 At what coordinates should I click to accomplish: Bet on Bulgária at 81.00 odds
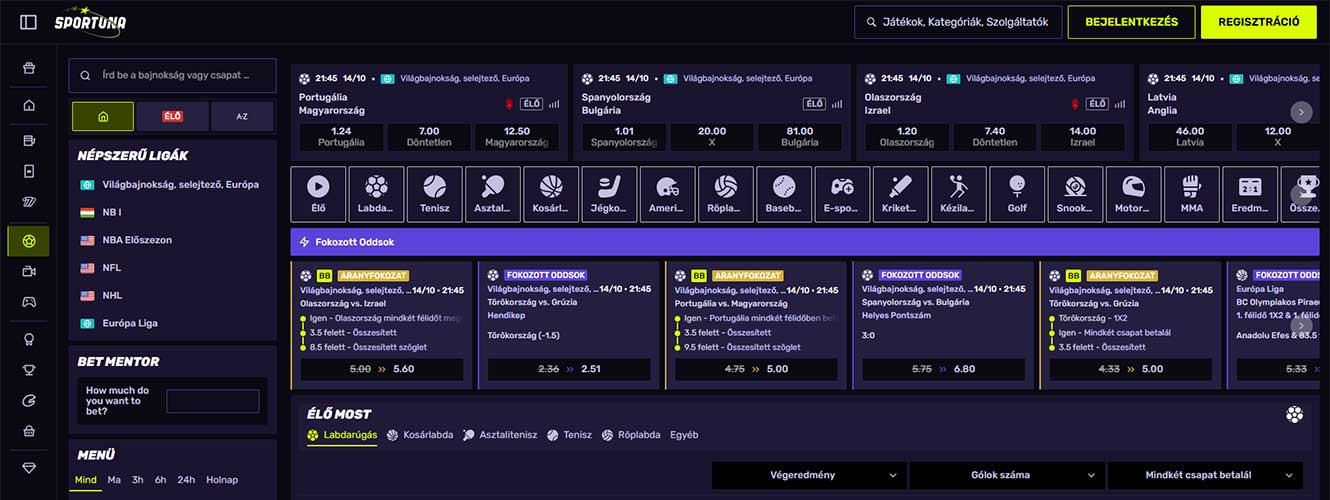pos(800,136)
